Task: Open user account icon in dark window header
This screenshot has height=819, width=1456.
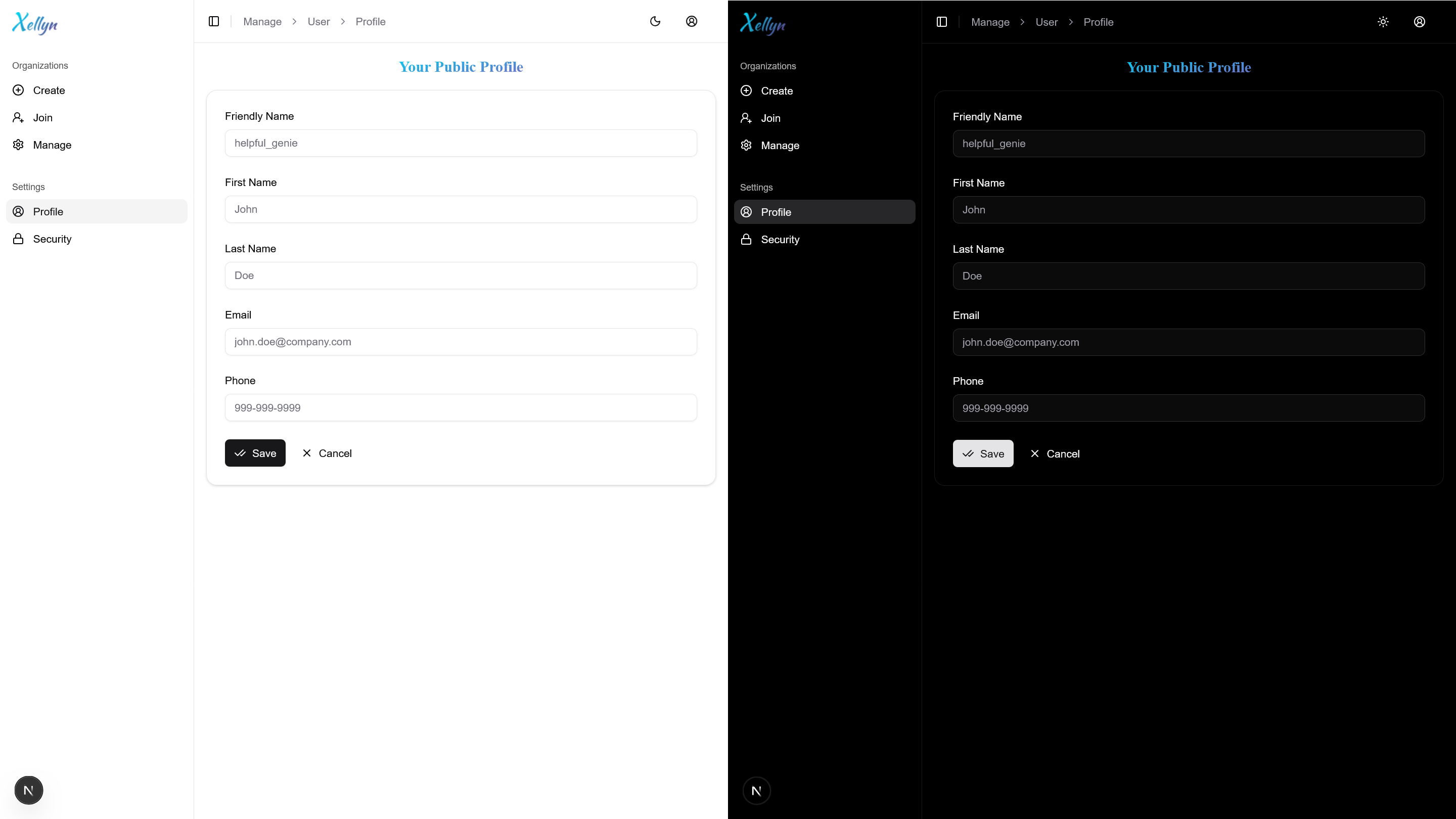Action: pos(1420,22)
